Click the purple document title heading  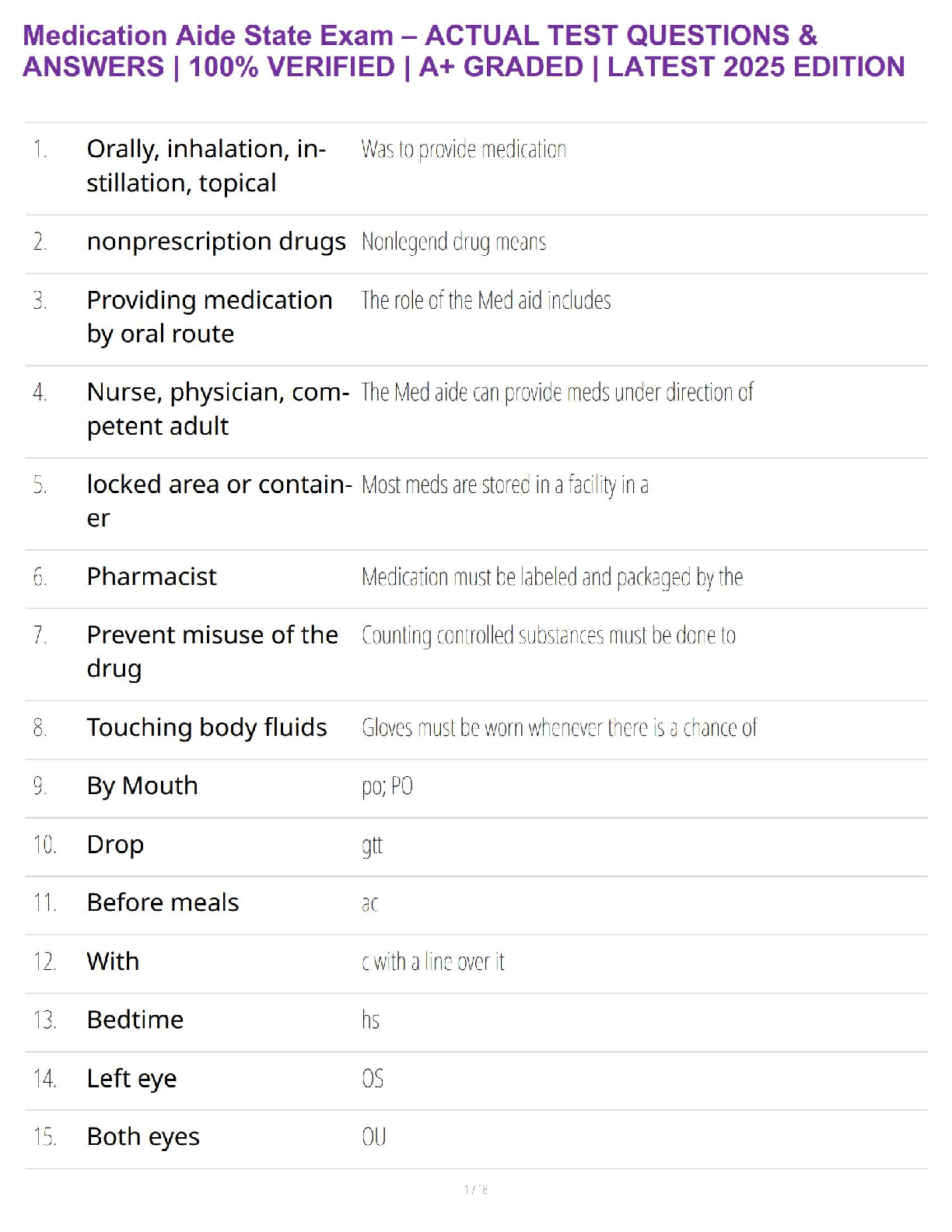click(464, 51)
